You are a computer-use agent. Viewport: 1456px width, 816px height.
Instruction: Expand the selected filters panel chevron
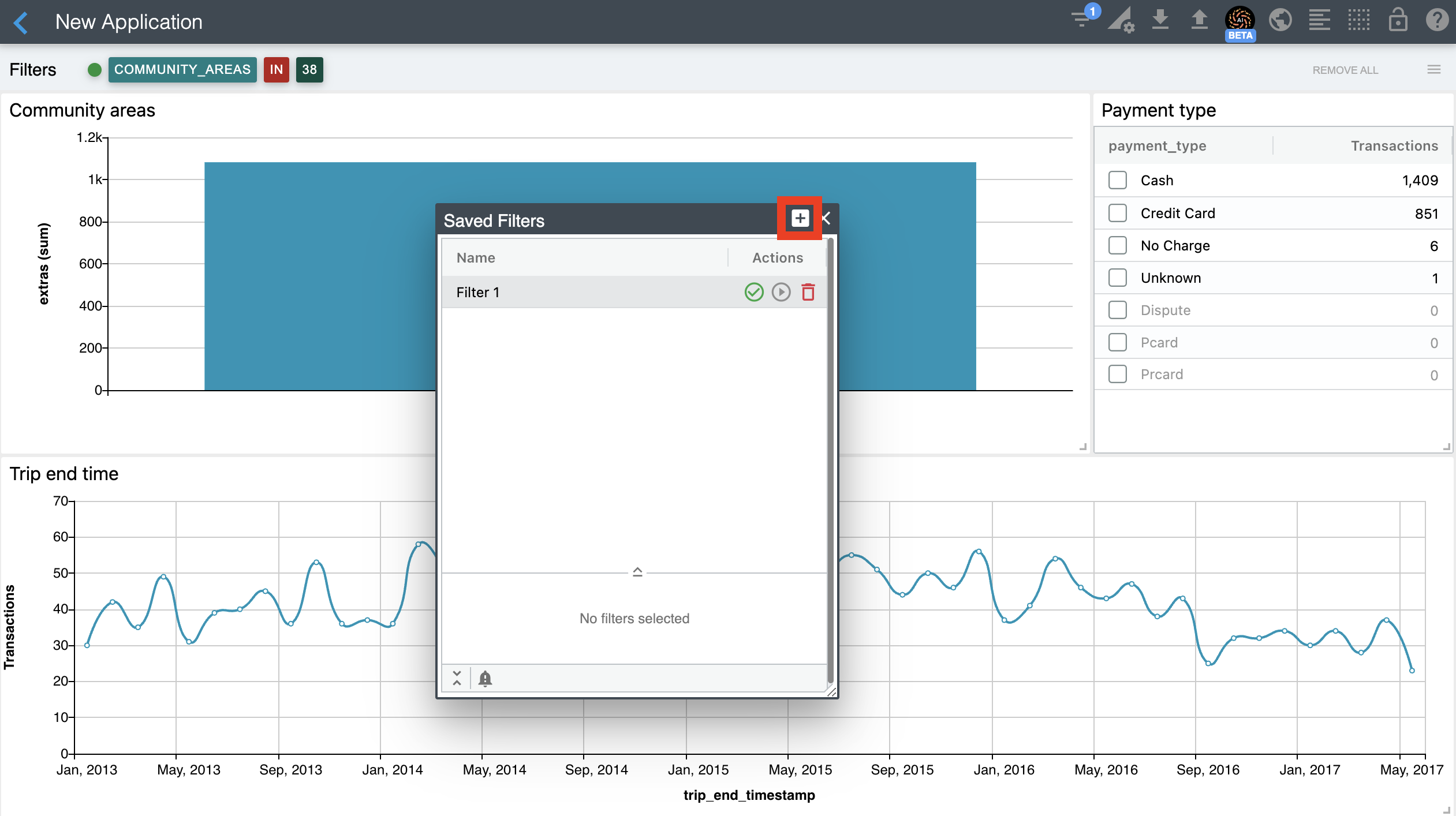[x=637, y=571]
